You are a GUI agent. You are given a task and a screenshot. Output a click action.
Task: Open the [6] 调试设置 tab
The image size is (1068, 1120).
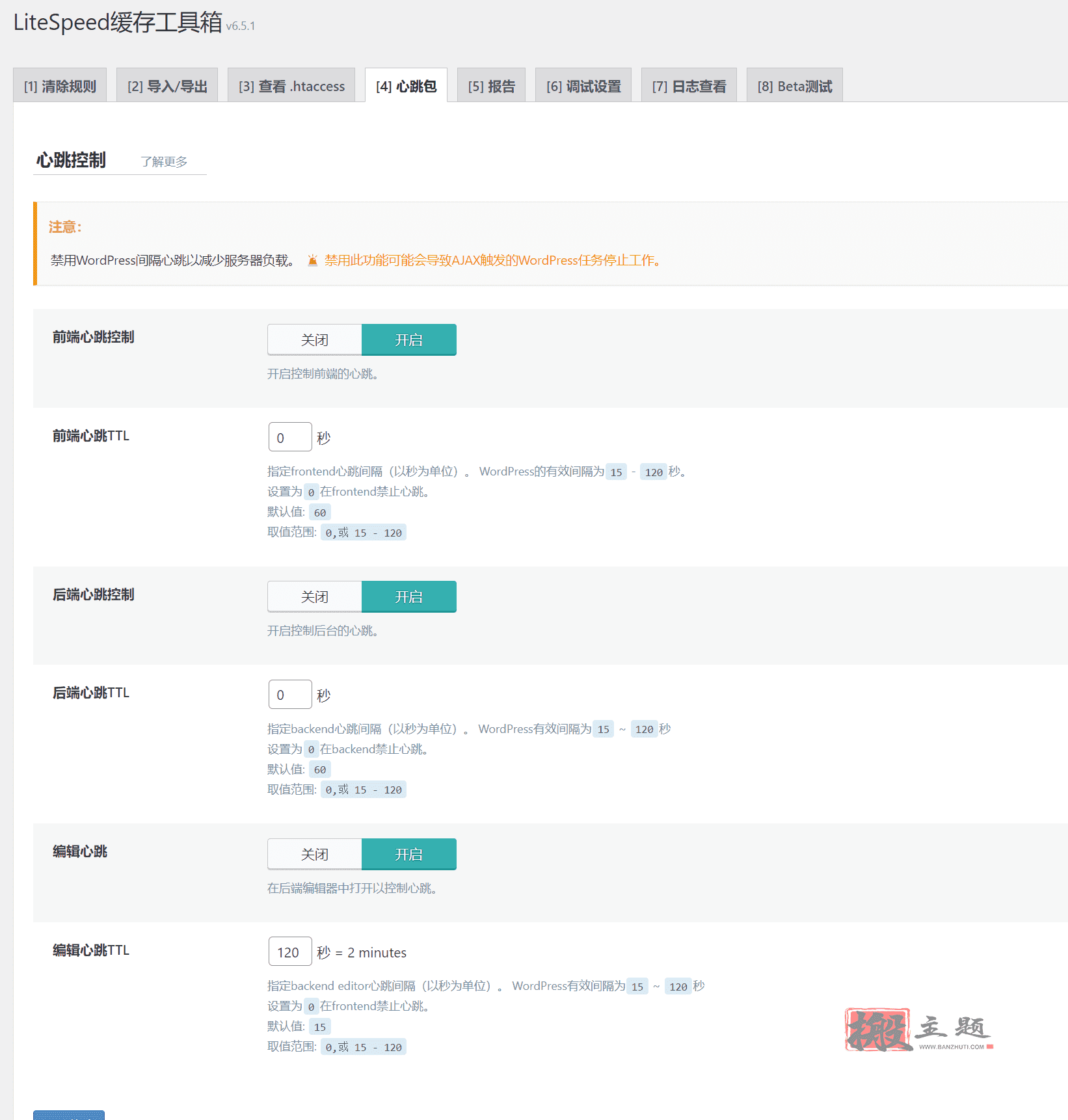coord(583,86)
